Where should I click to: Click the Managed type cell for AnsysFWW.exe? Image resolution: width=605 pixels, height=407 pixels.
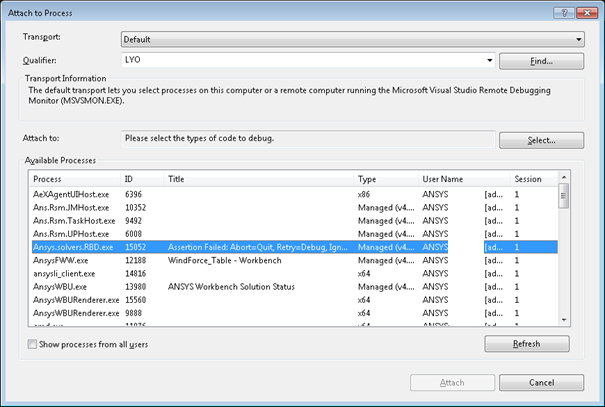386,260
